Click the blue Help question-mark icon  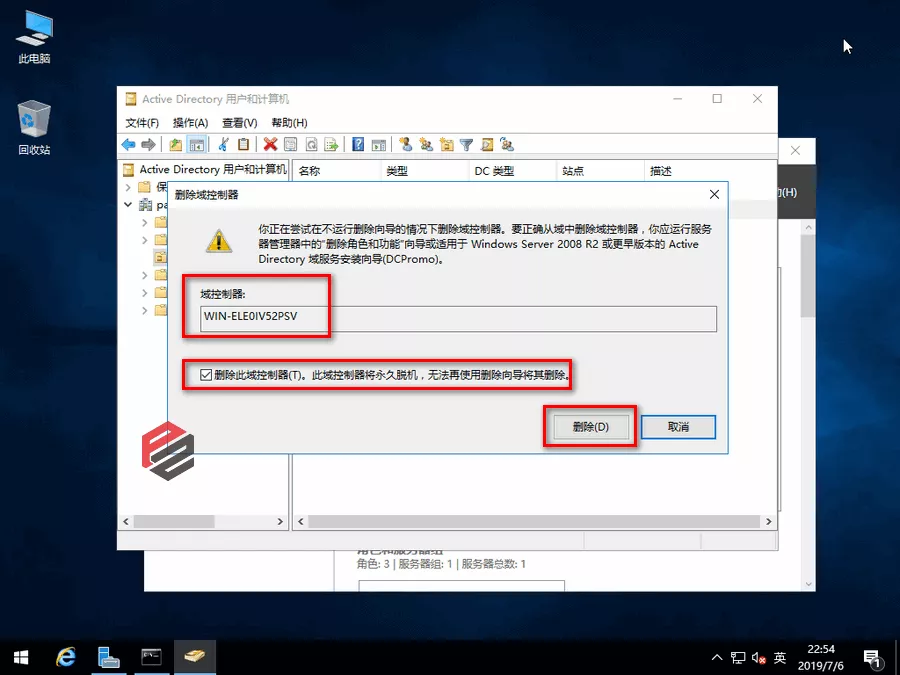[x=357, y=144]
